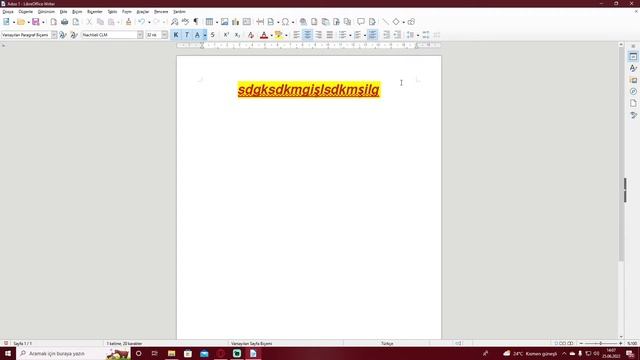Select the Line drawing tool
Image resolution: width=640 pixels, height=360 pixels.
(x=385, y=22)
